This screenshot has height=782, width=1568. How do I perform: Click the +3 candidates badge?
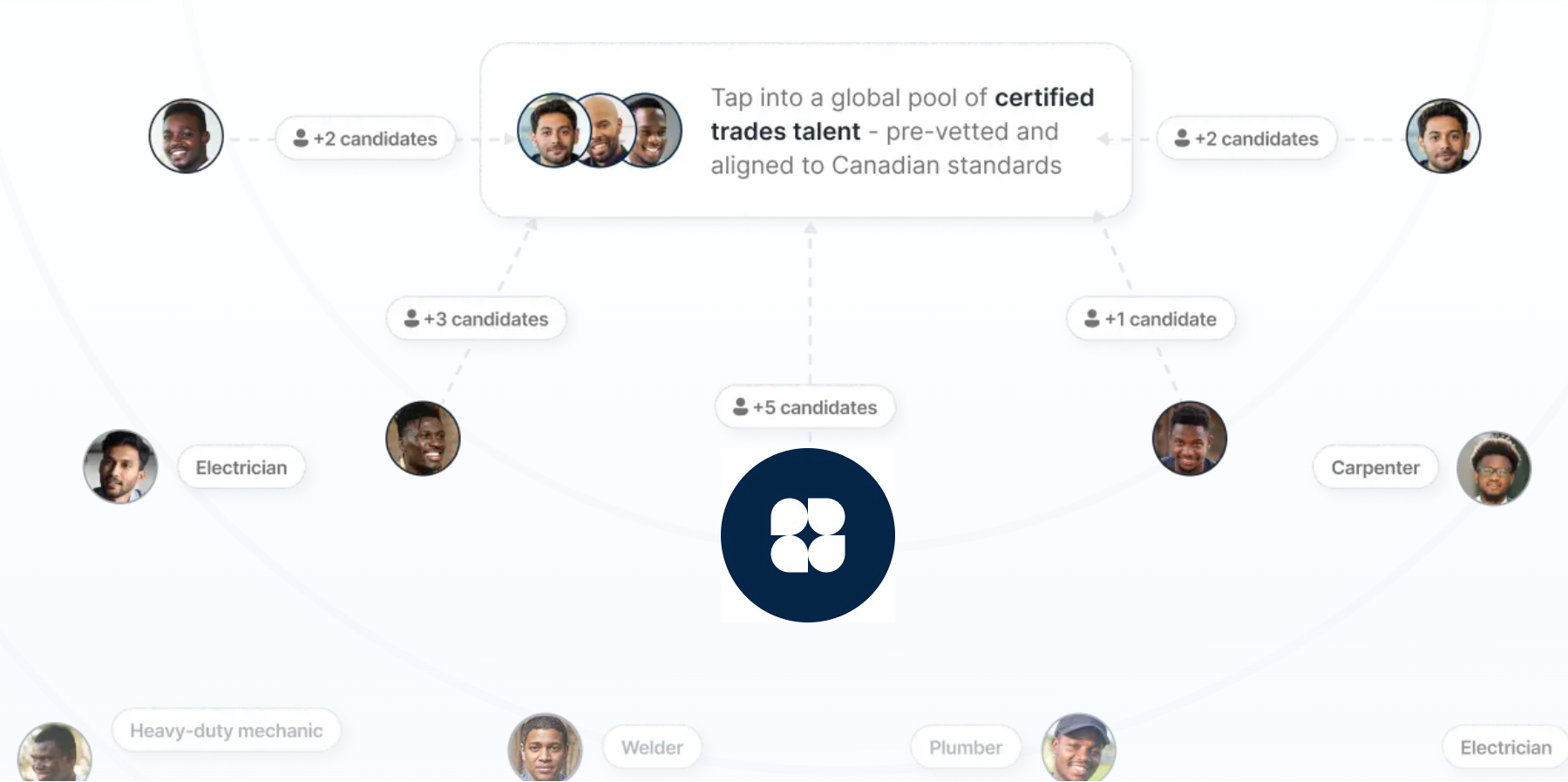(x=476, y=319)
